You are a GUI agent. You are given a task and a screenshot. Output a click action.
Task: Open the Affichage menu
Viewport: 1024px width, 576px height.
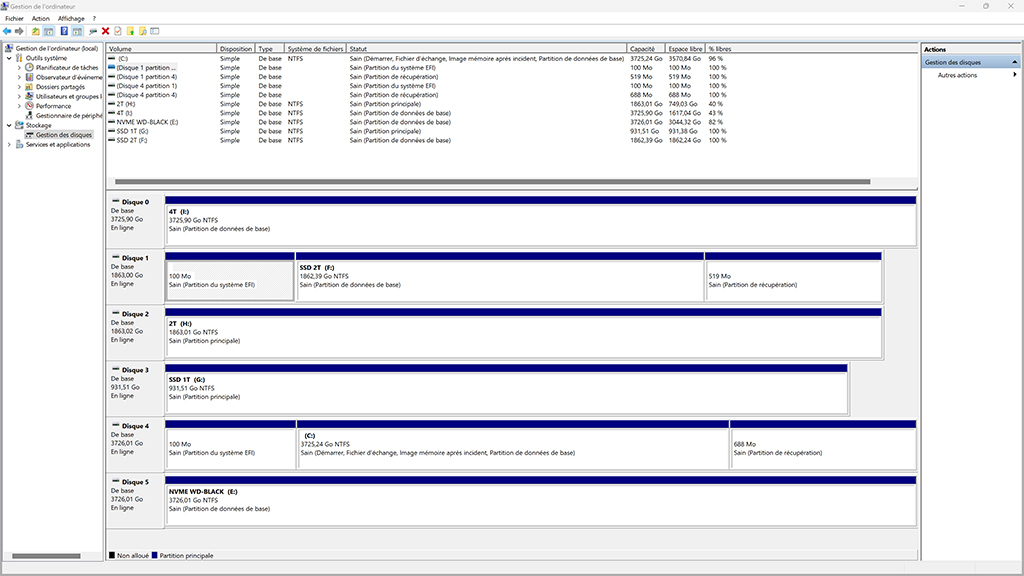(x=71, y=18)
